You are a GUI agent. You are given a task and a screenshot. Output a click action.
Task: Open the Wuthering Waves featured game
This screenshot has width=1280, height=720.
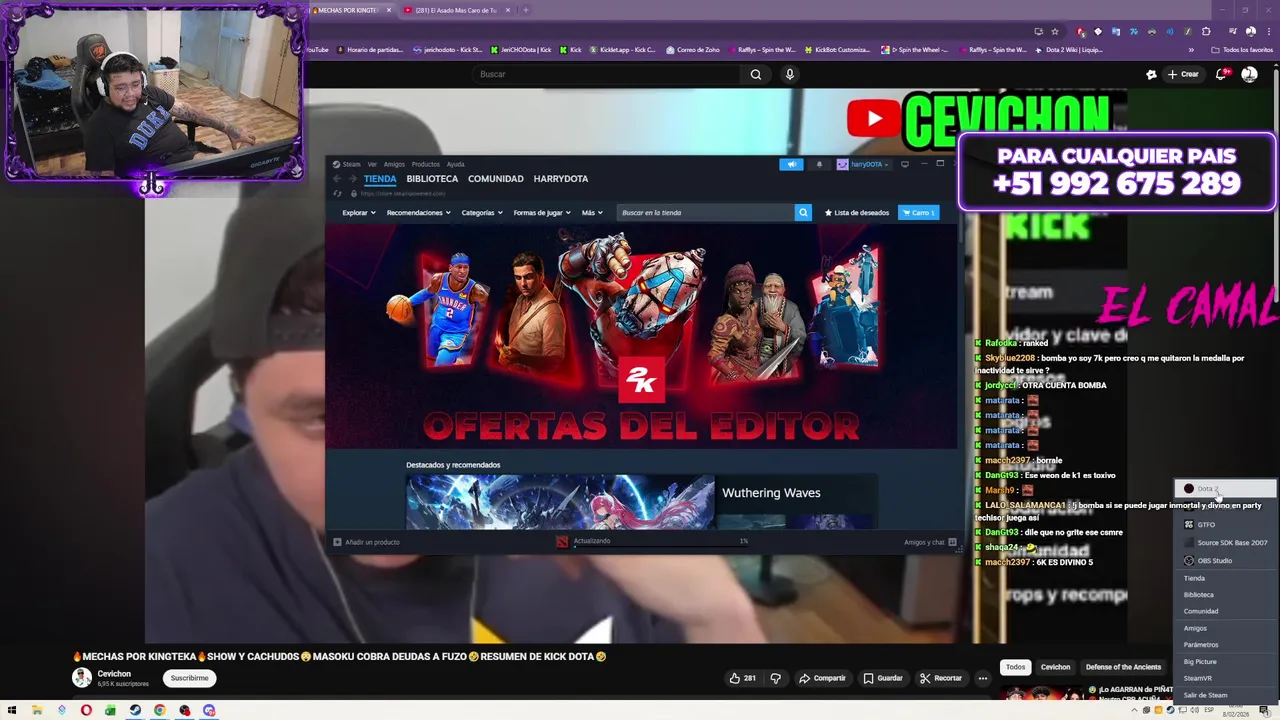click(641, 502)
